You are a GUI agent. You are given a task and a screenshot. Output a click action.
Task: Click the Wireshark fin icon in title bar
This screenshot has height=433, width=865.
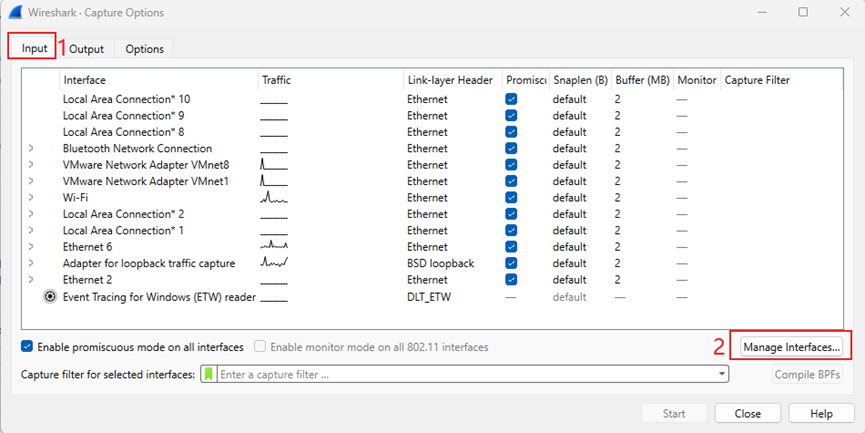point(15,12)
